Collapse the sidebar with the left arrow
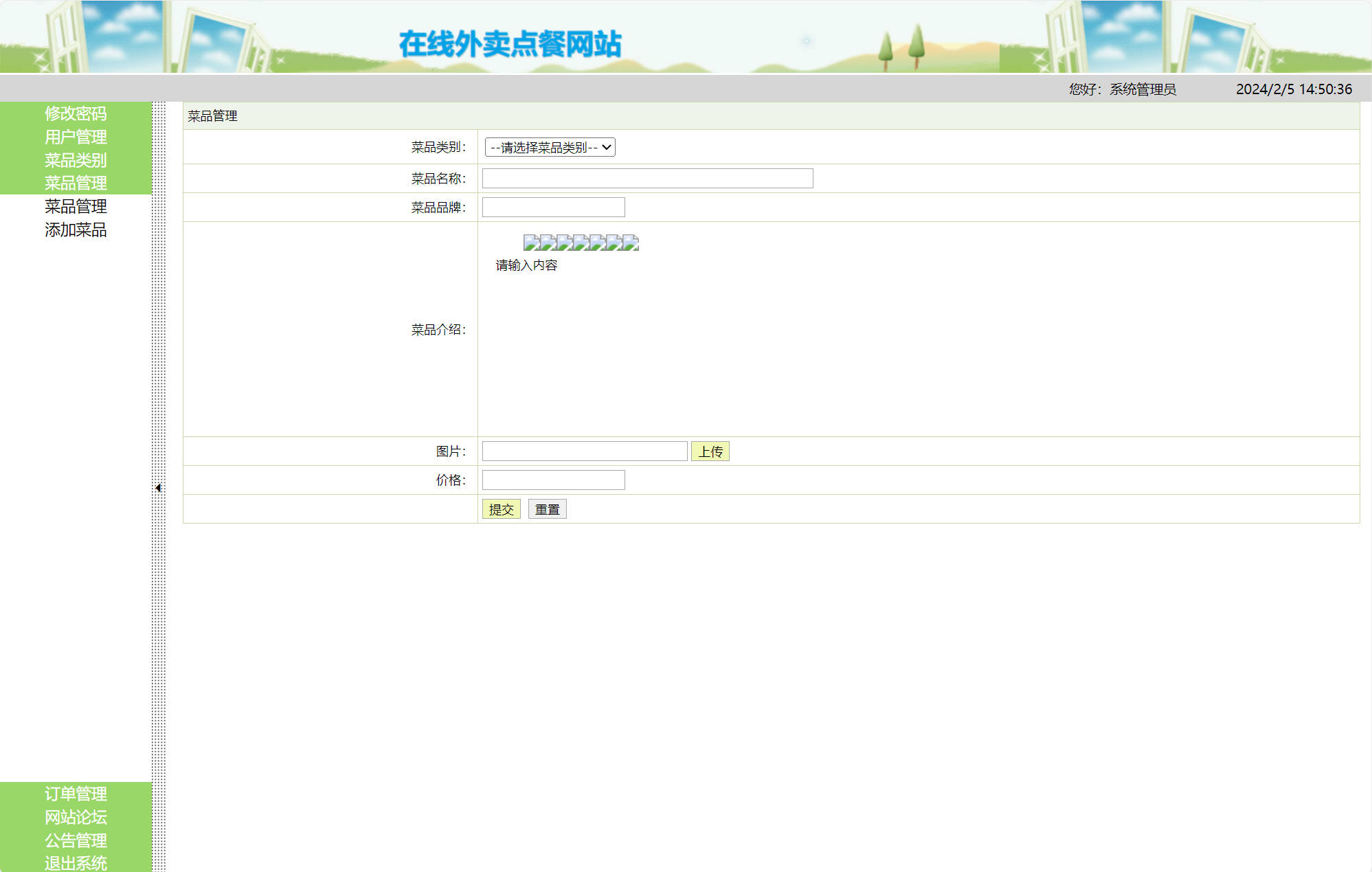The height and width of the screenshot is (872, 1372). coord(159,487)
